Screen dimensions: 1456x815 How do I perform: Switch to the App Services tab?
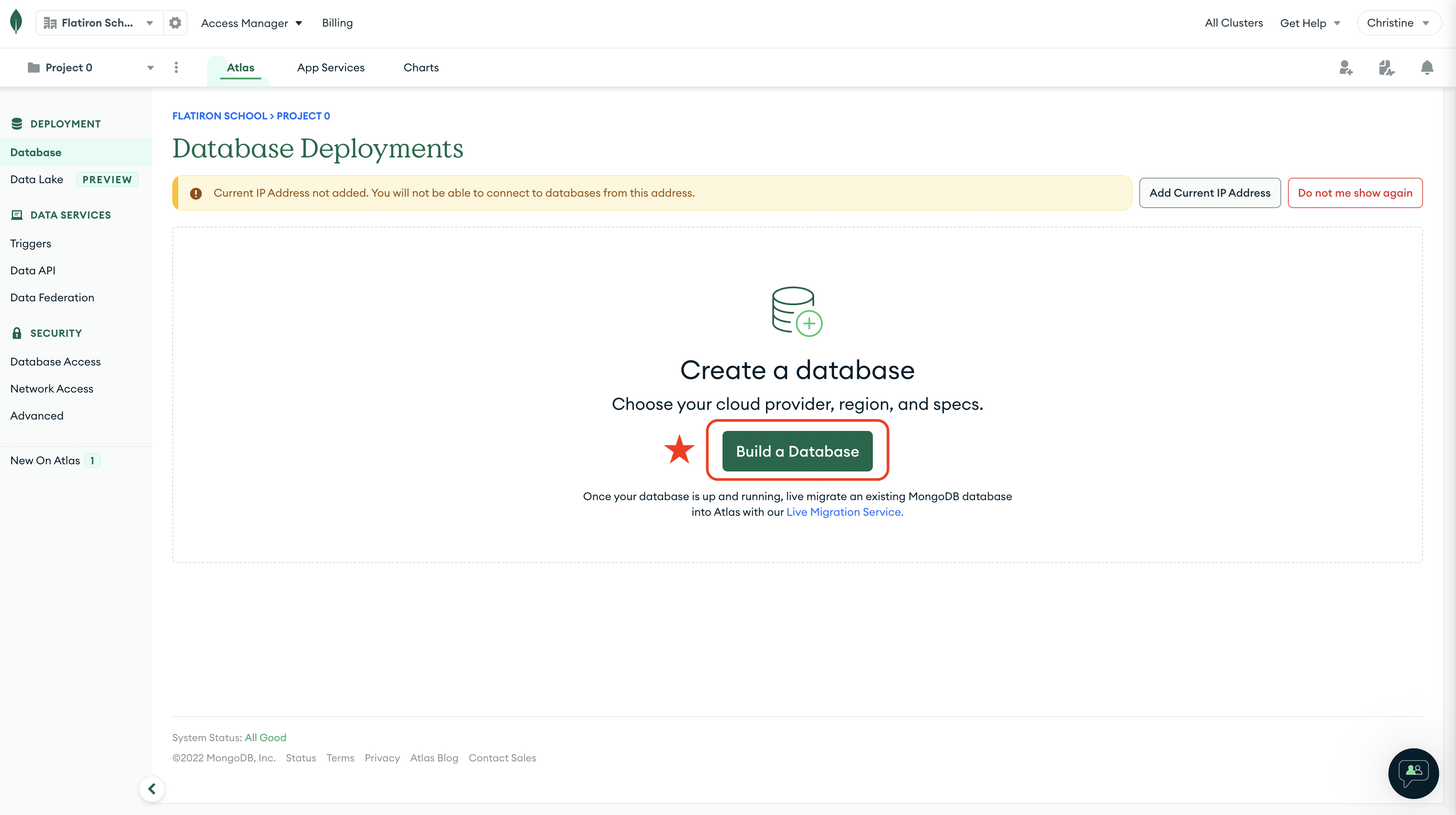tap(331, 67)
